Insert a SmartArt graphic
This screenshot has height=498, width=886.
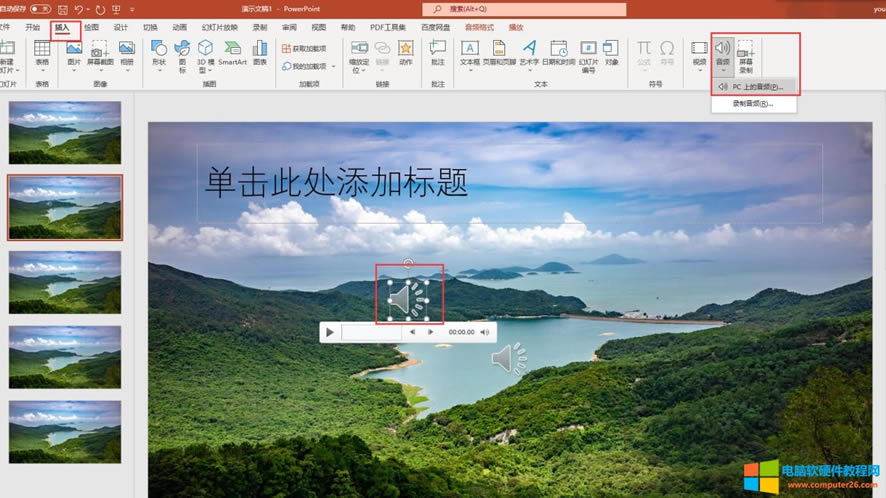(232, 52)
